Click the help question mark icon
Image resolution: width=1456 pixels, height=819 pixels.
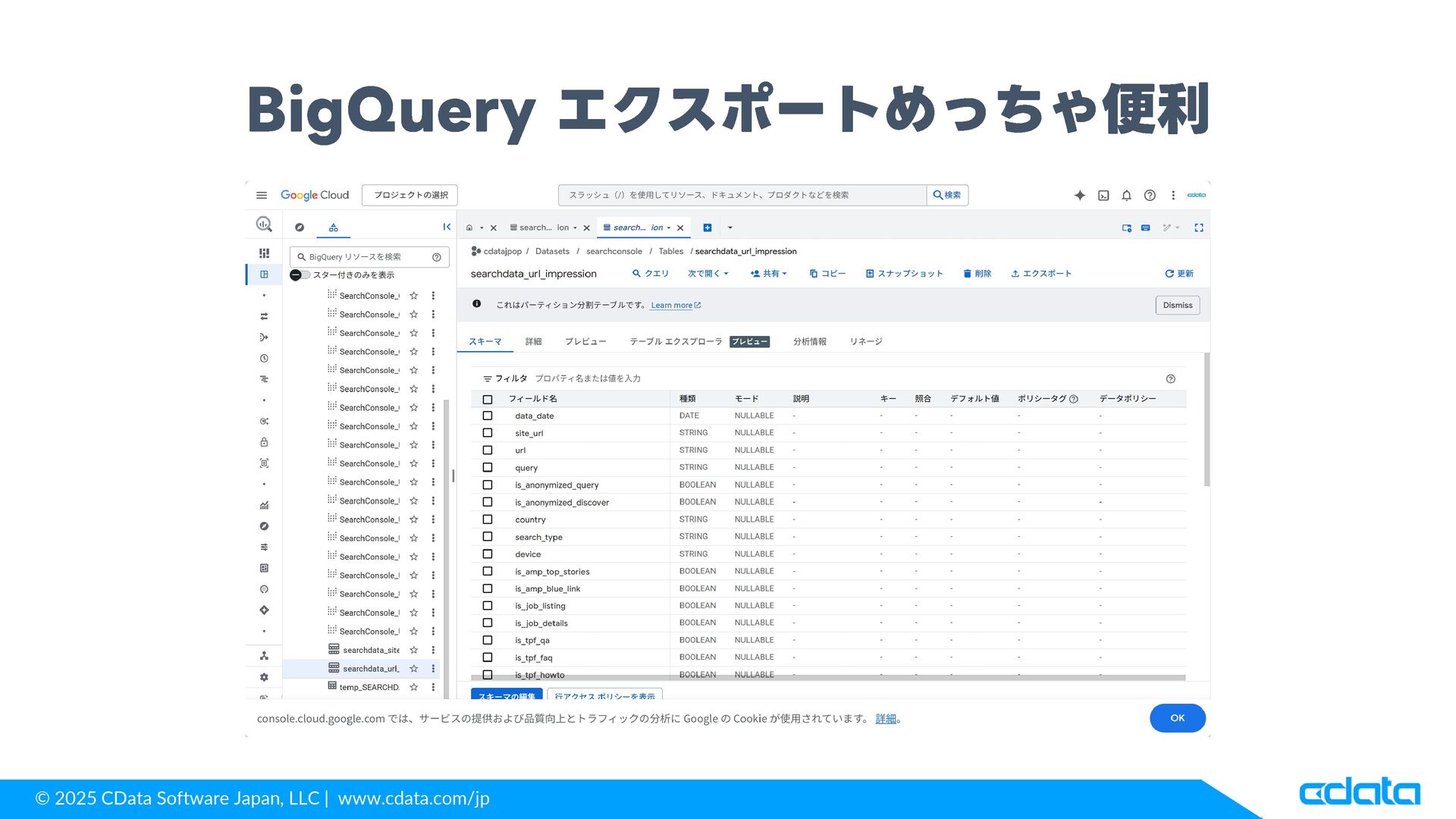pos(1150,196)
